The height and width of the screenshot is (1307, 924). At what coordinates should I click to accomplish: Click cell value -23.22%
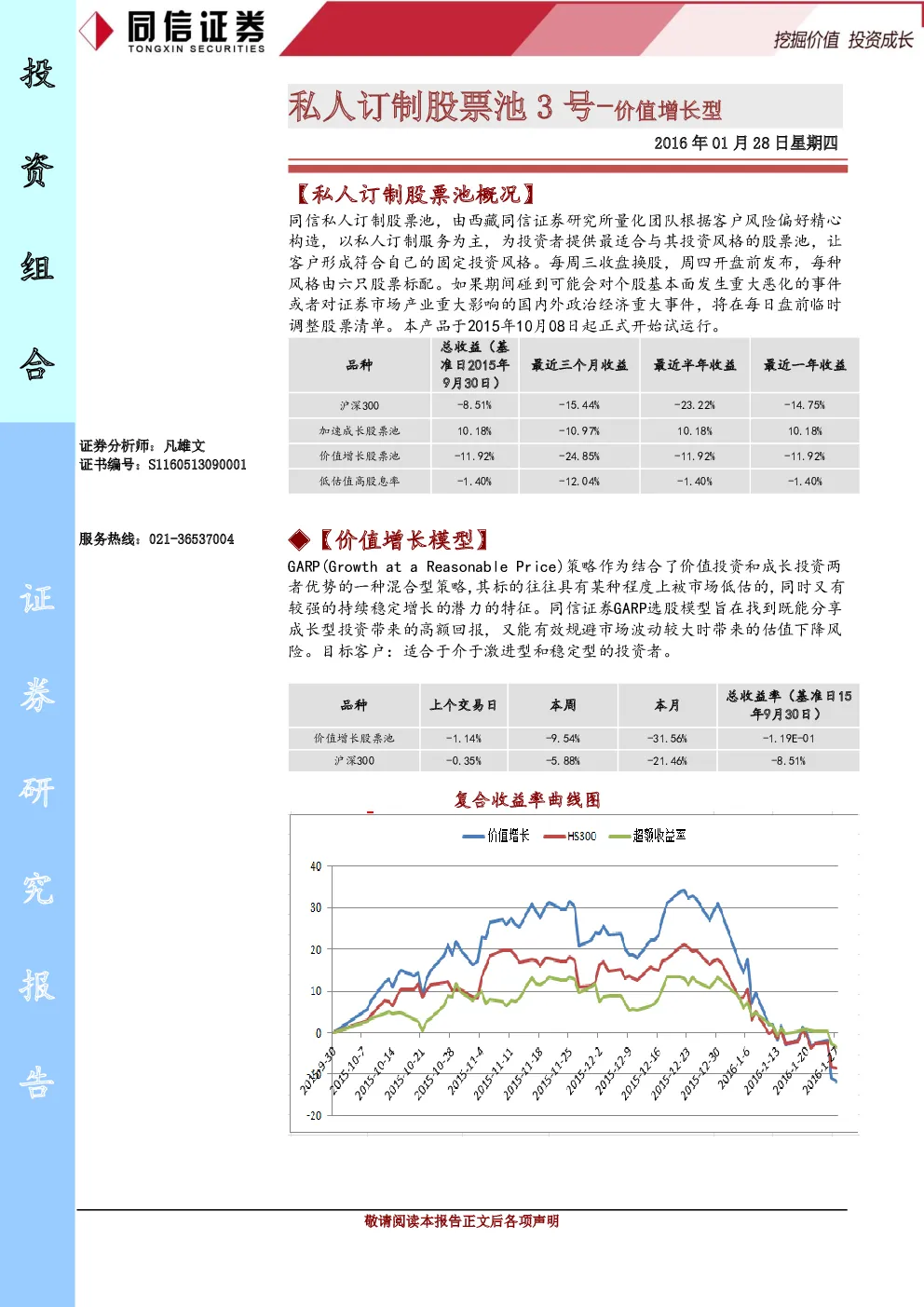[695, 405]
